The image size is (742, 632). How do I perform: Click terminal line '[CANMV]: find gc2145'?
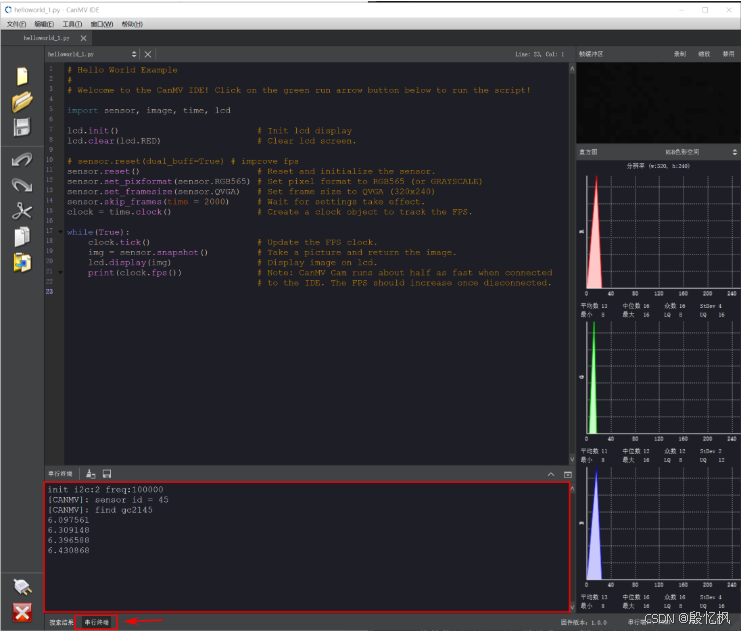tap(100, 510)
